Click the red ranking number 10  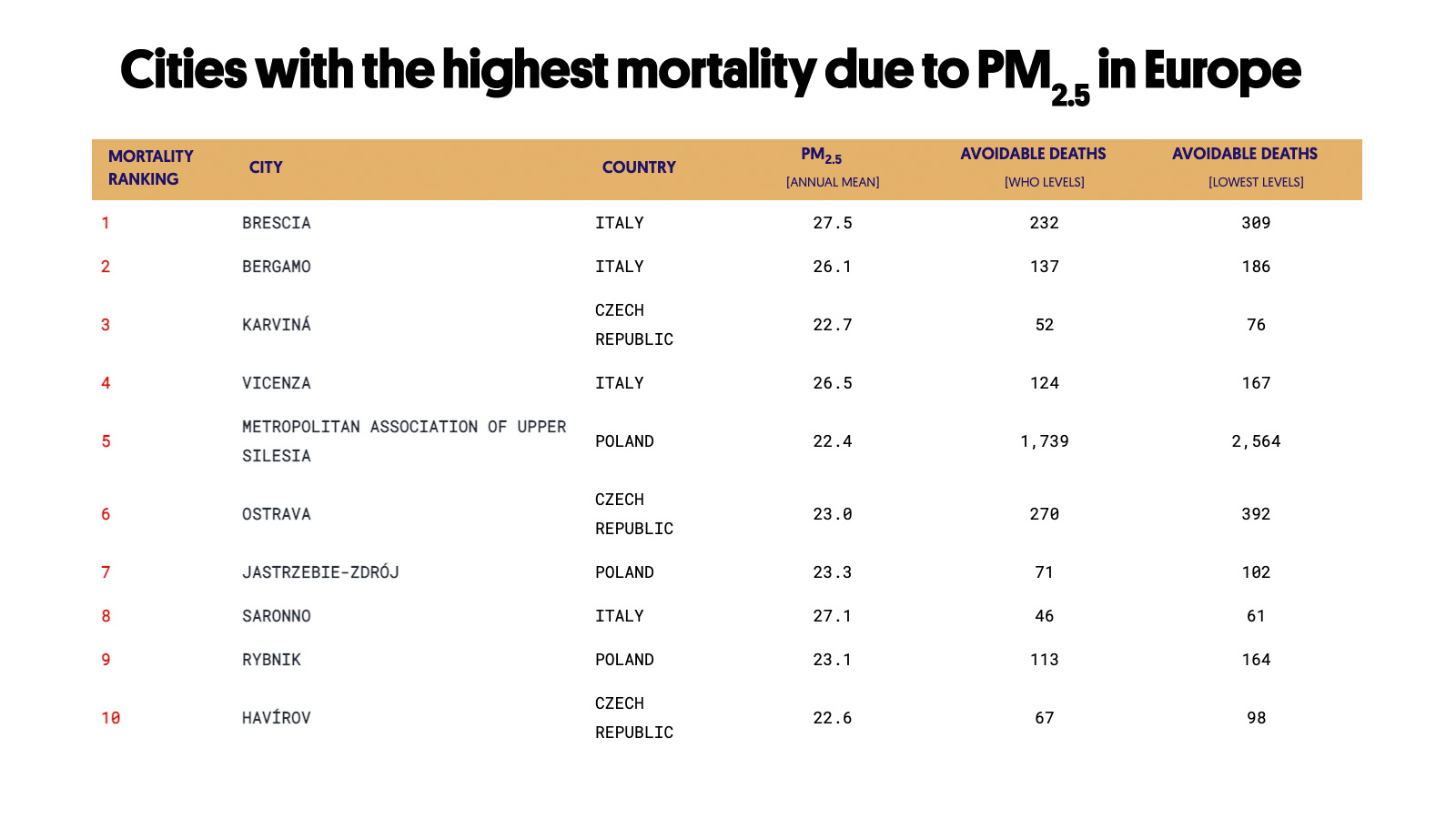pyautogui.click(x=111, y=718)
